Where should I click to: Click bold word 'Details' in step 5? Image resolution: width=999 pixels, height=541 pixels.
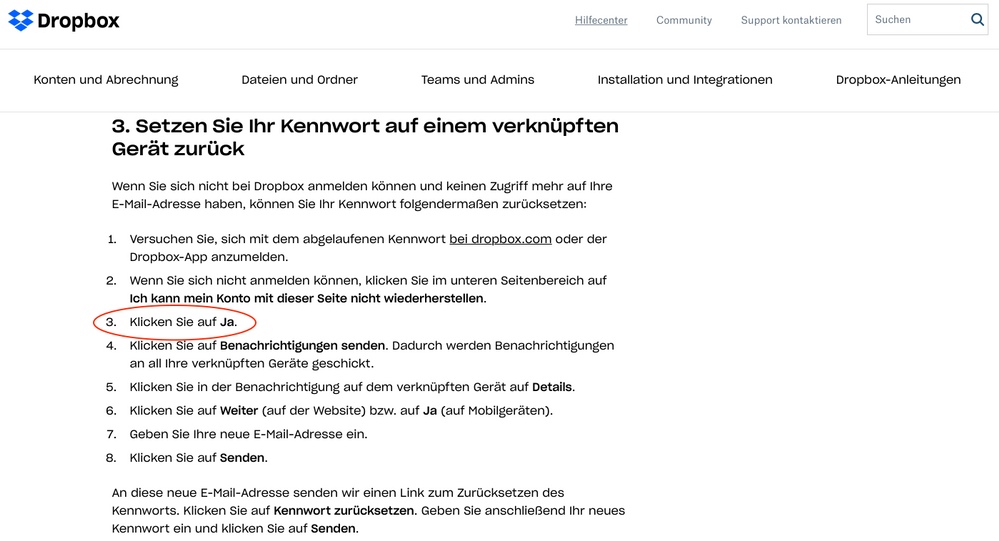pos(552,387)
